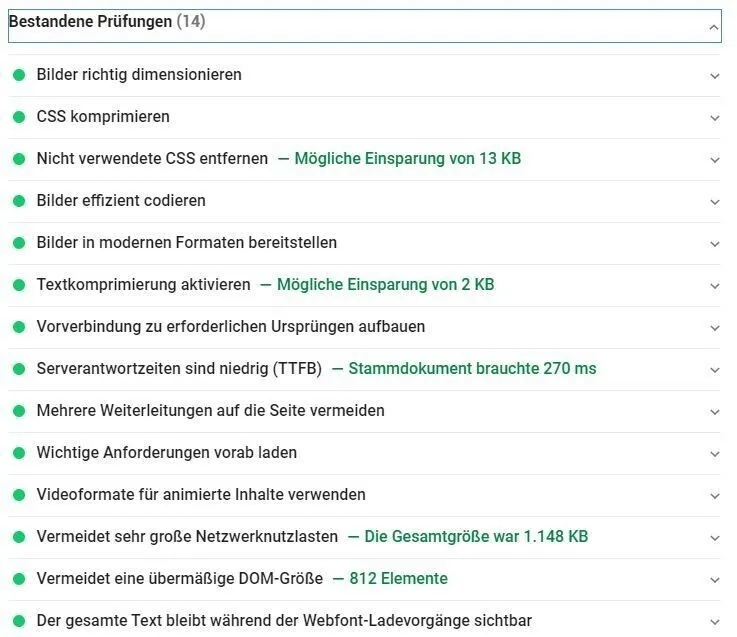Open audit 'Wichtige Anforderungen vorab laden'

167,453
